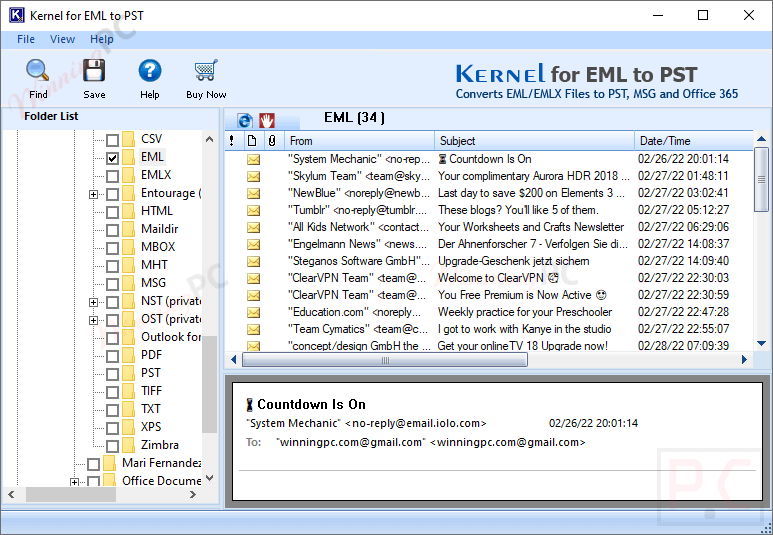Viewport: 773px width, 535px height.
Task: Click folder list horizontal scroll right arrow
Action: point(193,495)
